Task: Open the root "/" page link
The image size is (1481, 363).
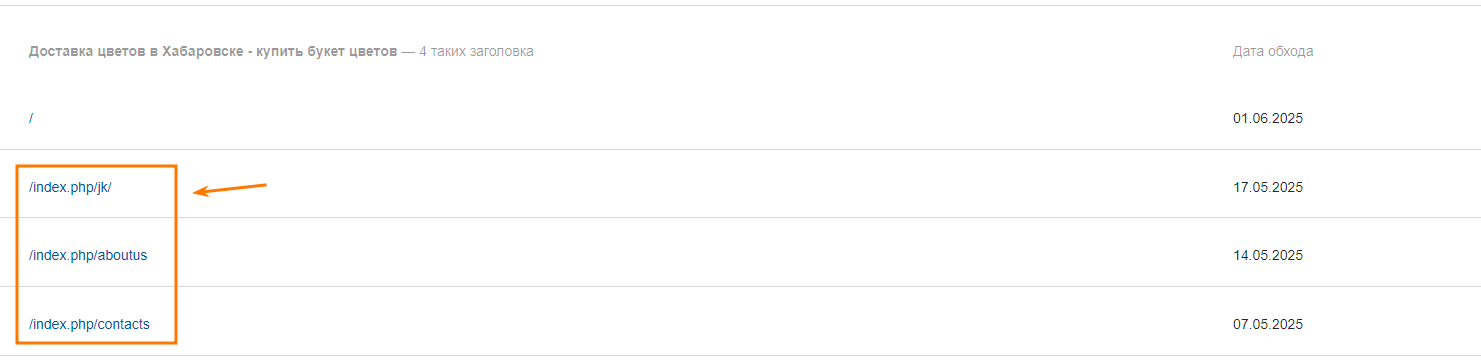Action: click(x=31, y=118)
